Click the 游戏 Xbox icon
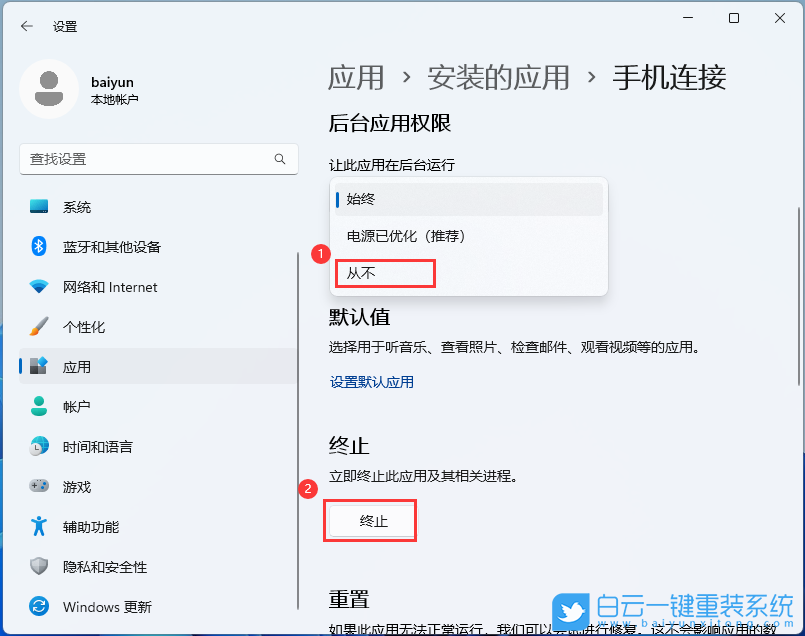 click(x=40, y=487)
